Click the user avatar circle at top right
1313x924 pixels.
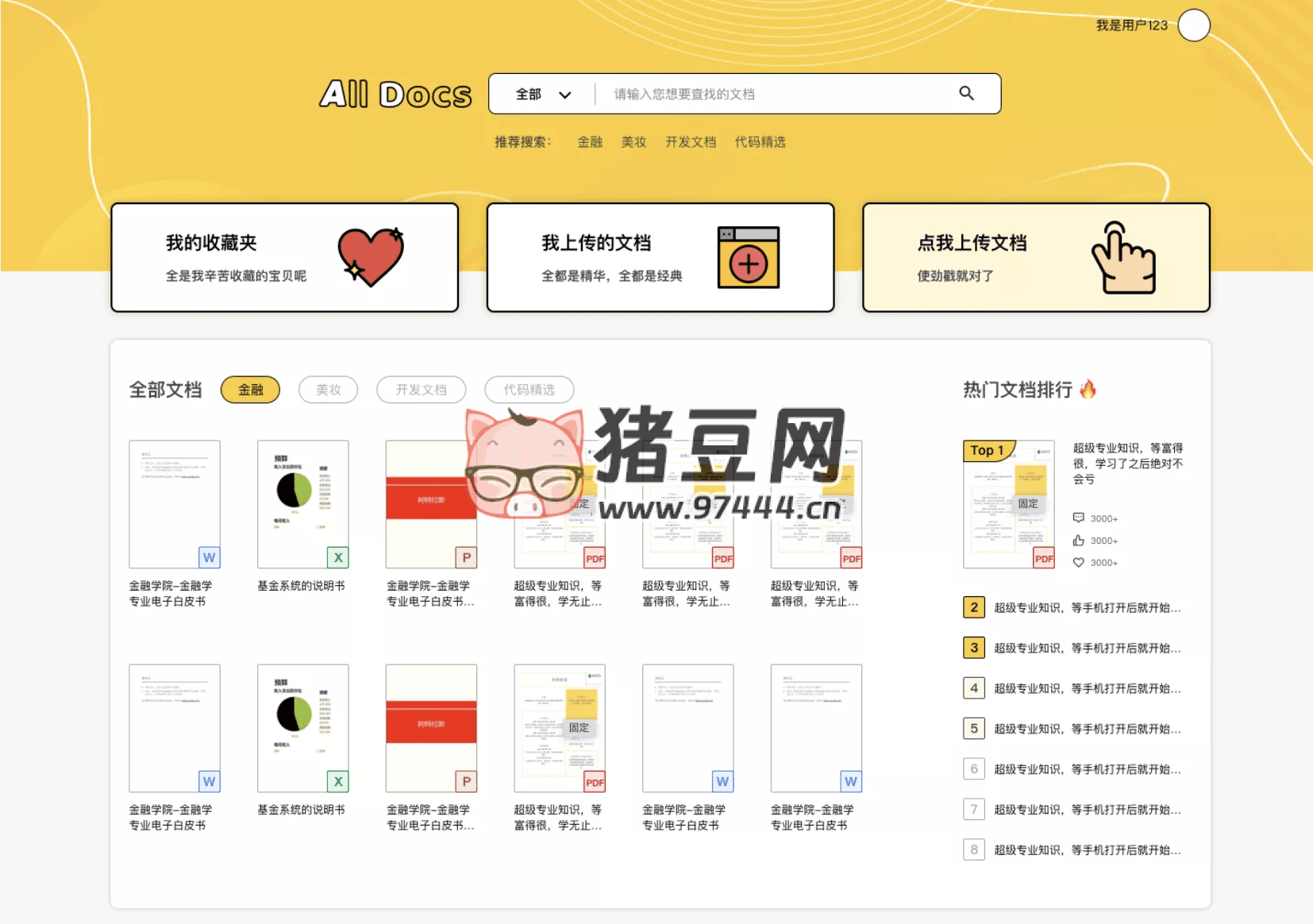(x=1194, y=25)
